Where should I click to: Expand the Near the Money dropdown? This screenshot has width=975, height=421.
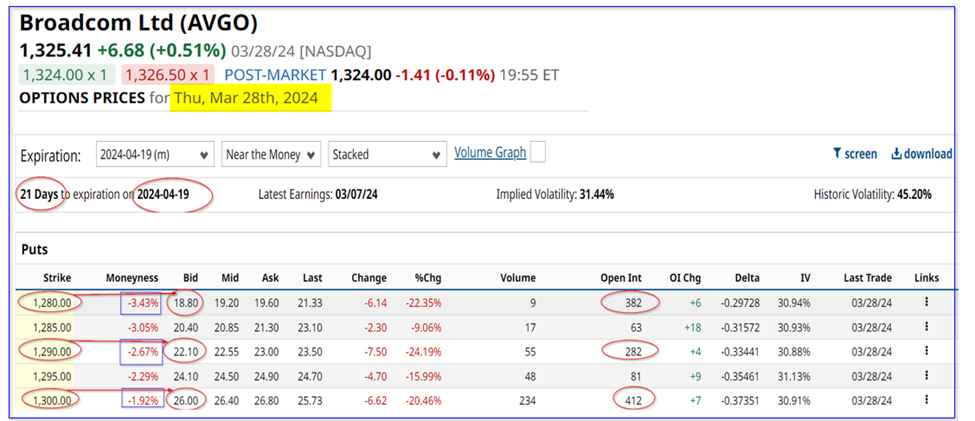[x=272, y=155]
